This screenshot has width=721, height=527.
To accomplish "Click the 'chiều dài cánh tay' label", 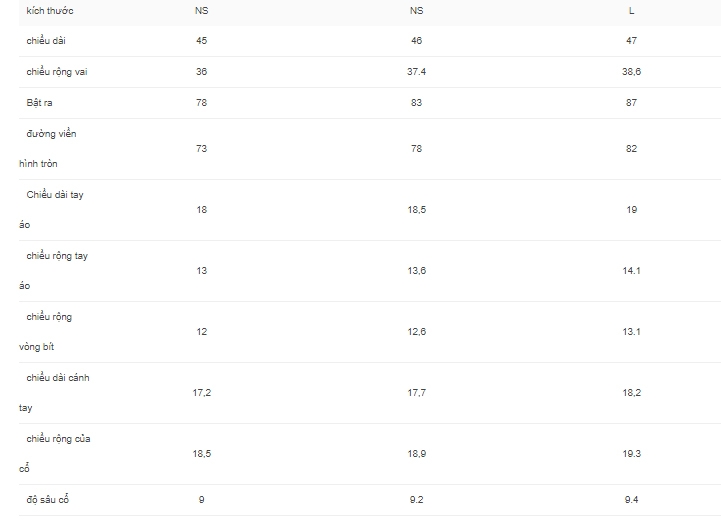I will click(x=54, y=393).
